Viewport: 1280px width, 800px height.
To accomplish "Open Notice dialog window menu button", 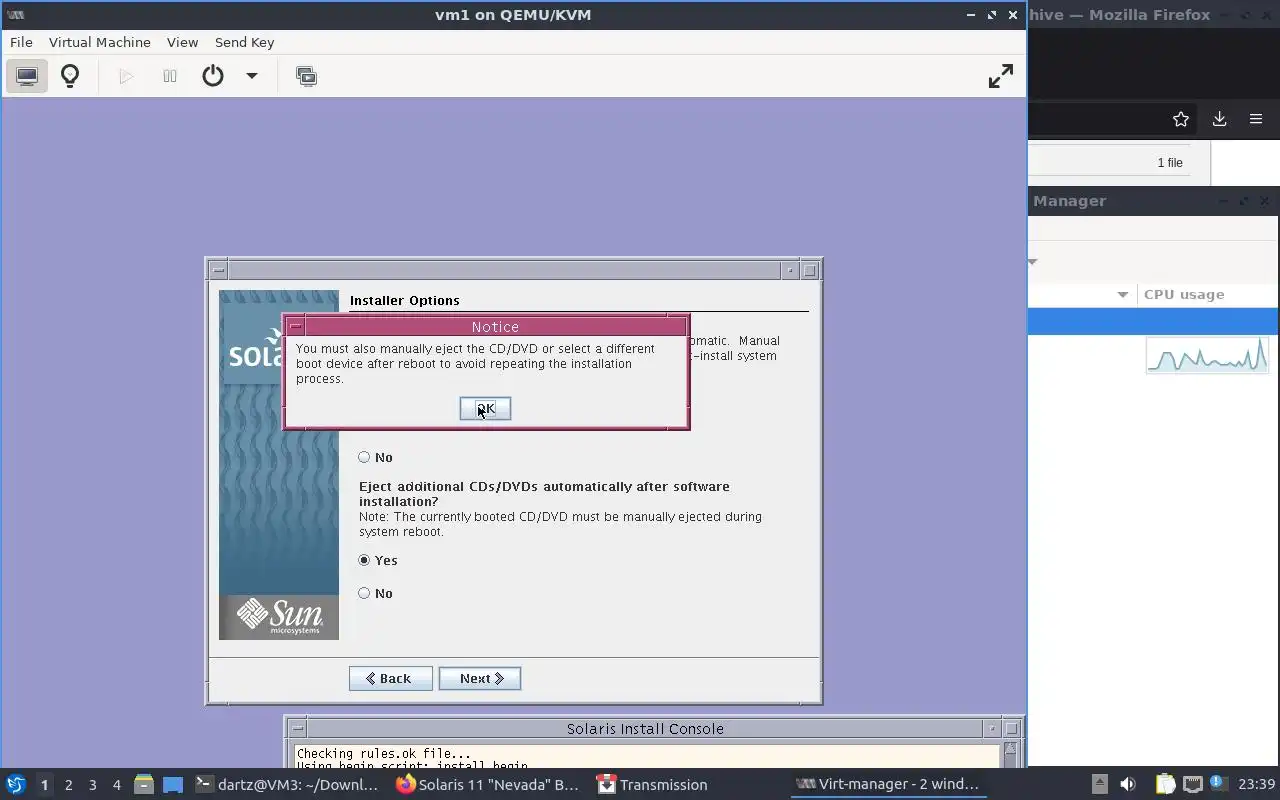I will (x=296, y=327).
